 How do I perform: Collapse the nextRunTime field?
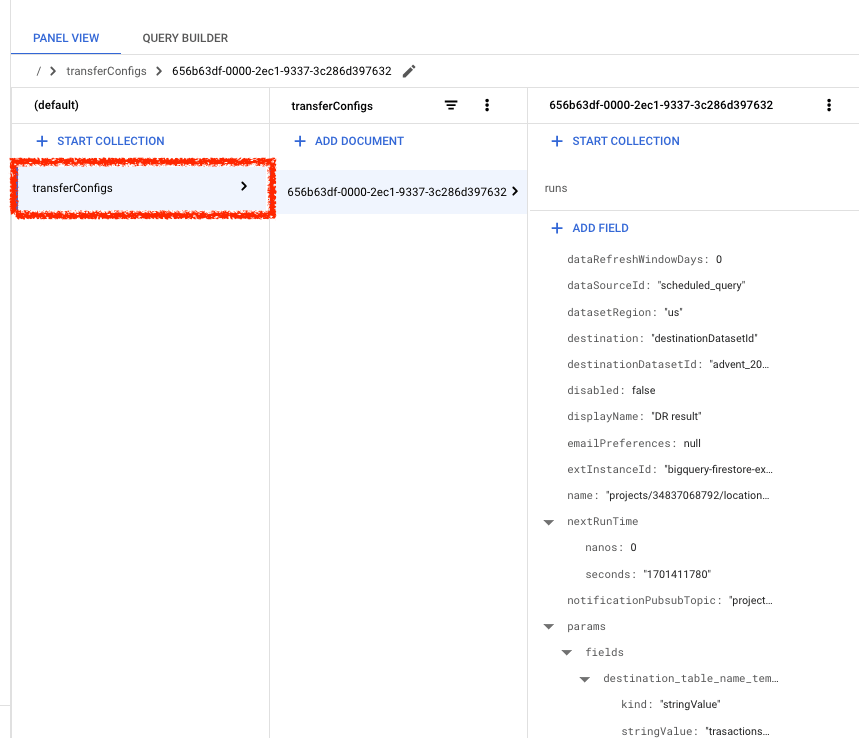coord(548,522)
